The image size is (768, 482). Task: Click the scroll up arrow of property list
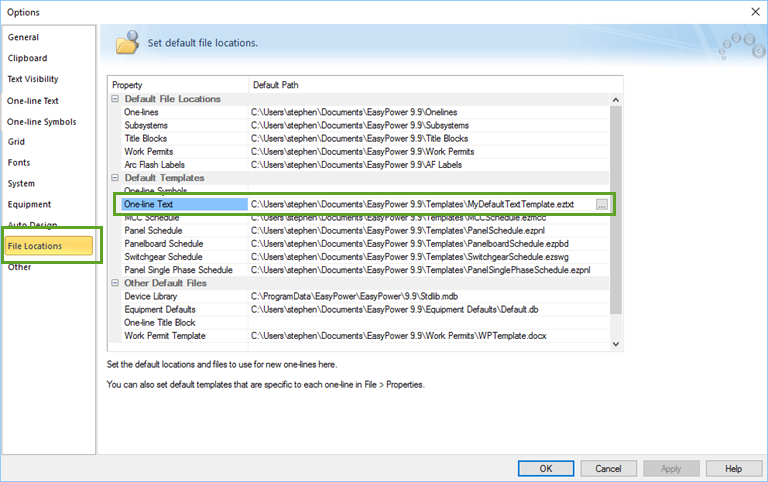point(616,100)
